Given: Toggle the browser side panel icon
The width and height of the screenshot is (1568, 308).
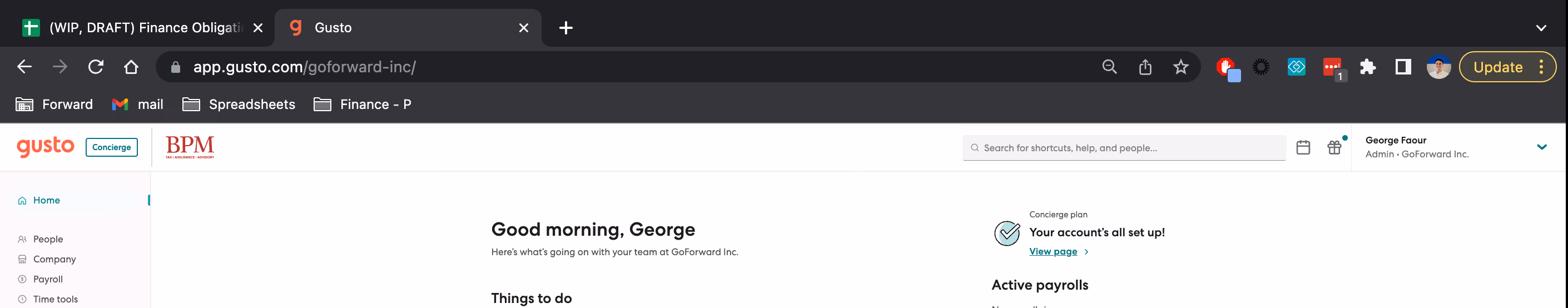Looking at the screenshot, I should coord(1403,67).
